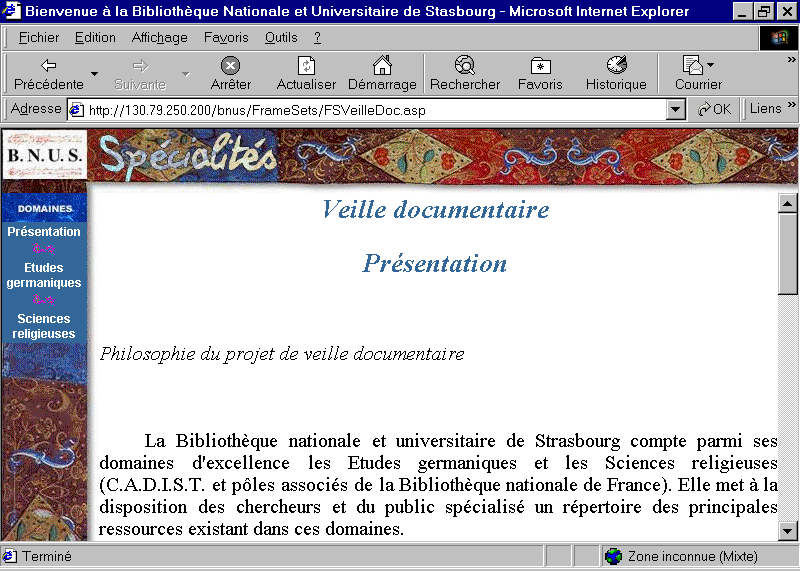The width and height of the screenshot is (800, 571).
Task: Stop loading with the Arrêter button
Action: [231, 74]
